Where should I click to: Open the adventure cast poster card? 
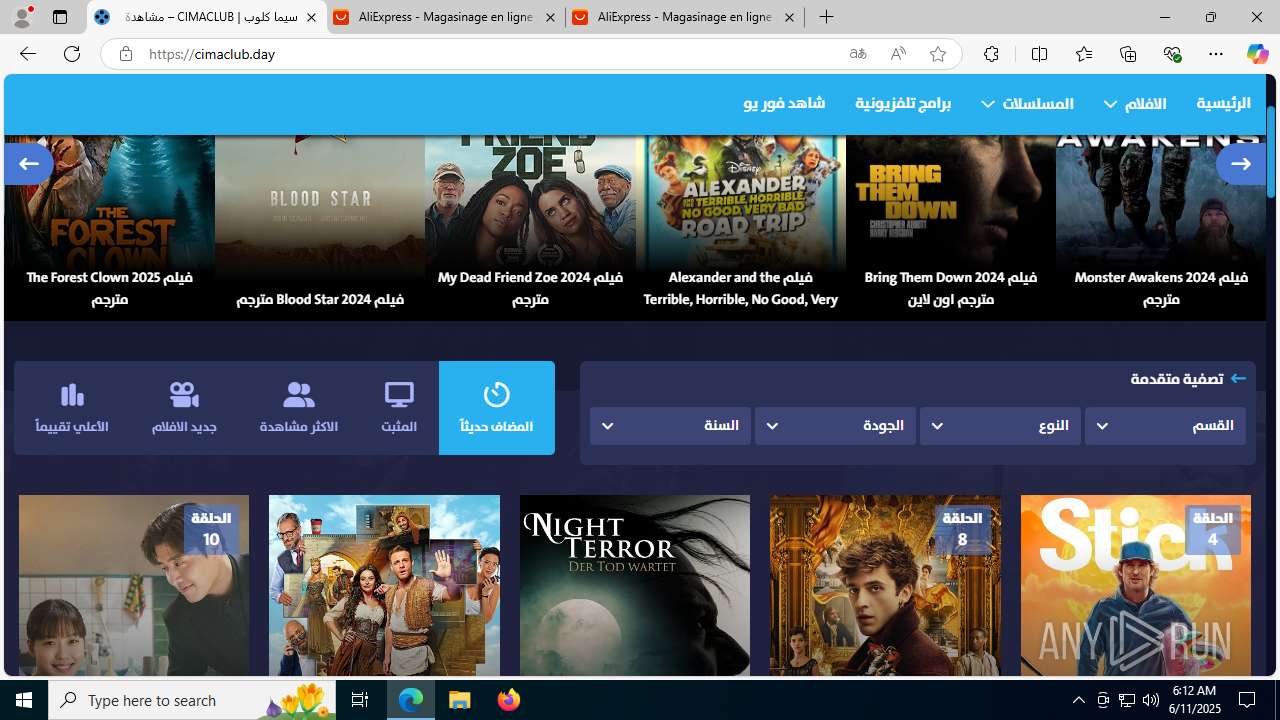(384, 585)
